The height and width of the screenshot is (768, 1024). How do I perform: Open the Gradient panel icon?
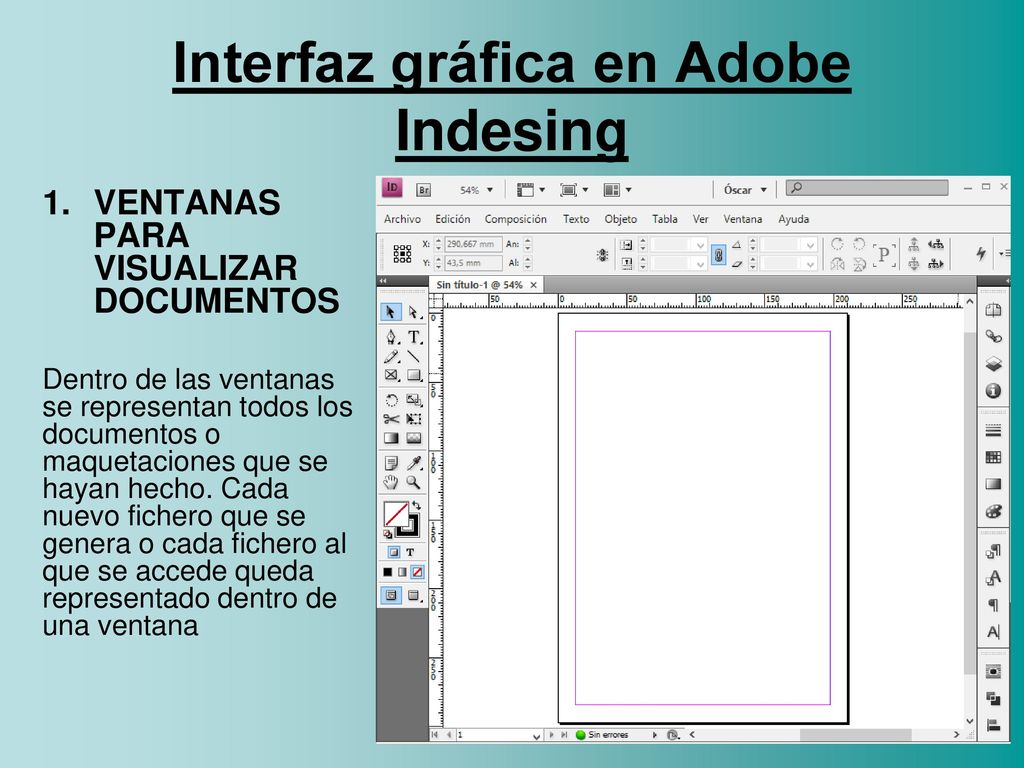tap(993, 484)
